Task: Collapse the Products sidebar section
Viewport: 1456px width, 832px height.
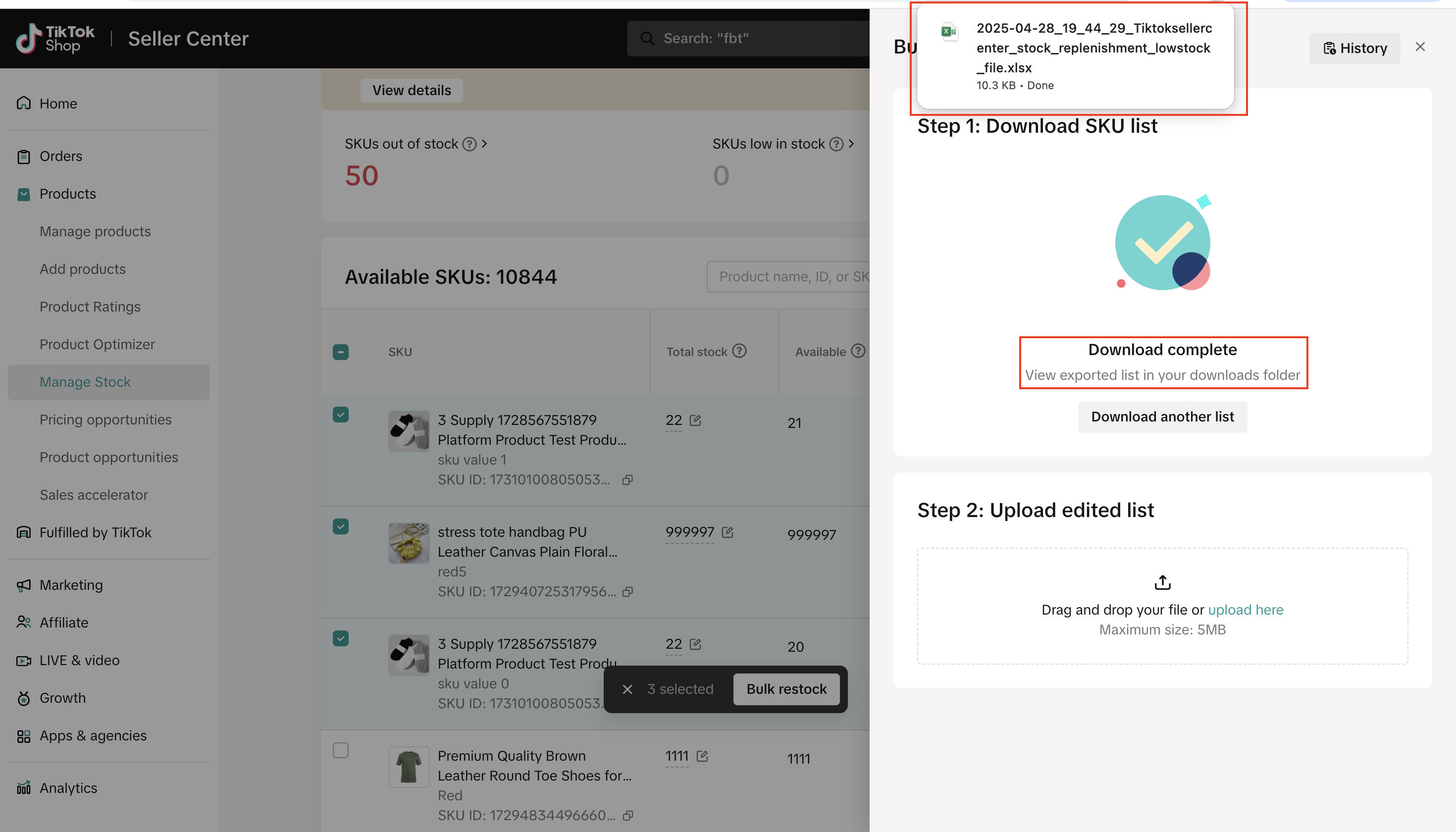Action: tap(67, 194)
